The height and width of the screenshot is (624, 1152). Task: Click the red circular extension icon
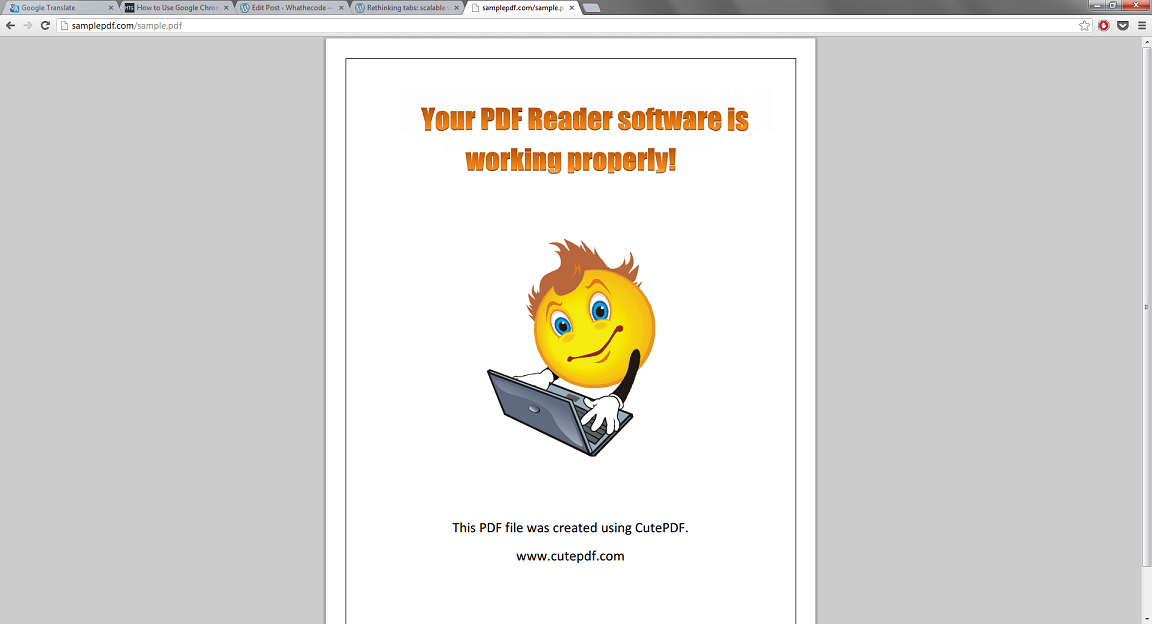(x=1104, y=25)
